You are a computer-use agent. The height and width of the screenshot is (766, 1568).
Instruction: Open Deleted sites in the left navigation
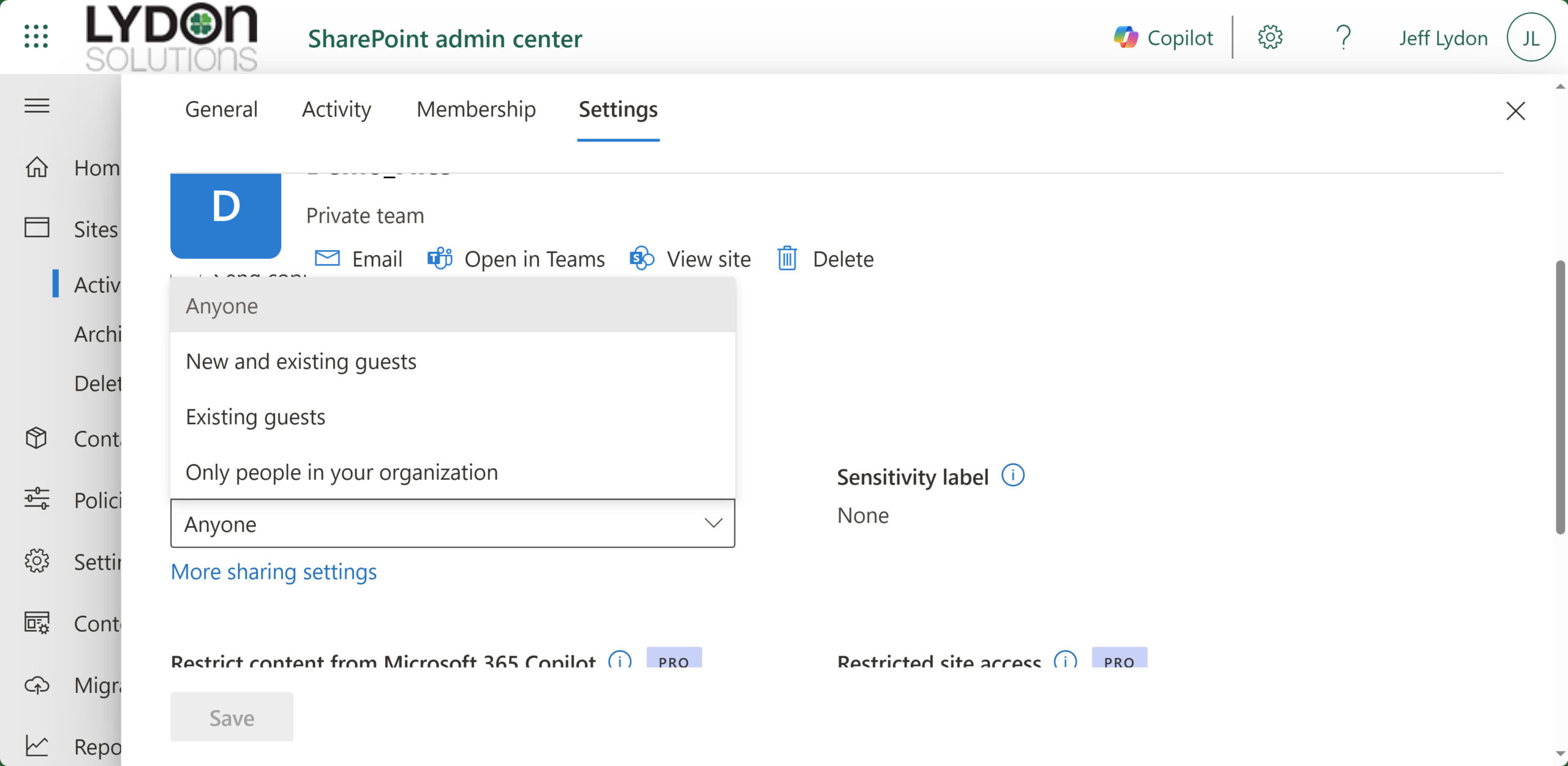click(97, 383)
